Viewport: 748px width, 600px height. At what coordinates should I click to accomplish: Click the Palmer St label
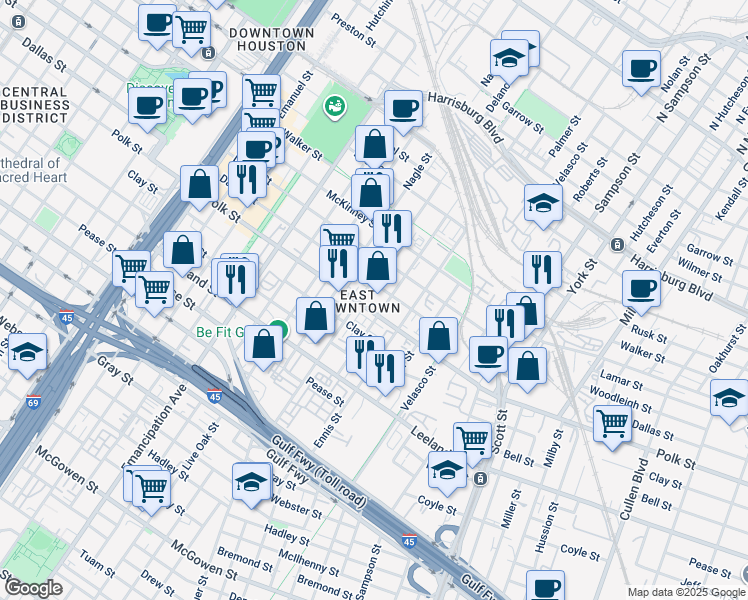565,136
